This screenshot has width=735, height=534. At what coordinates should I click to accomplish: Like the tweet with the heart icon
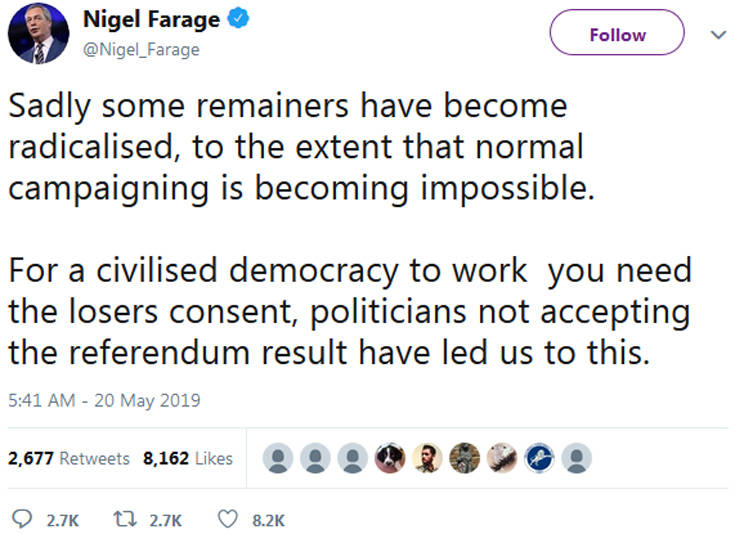[228, 520]
